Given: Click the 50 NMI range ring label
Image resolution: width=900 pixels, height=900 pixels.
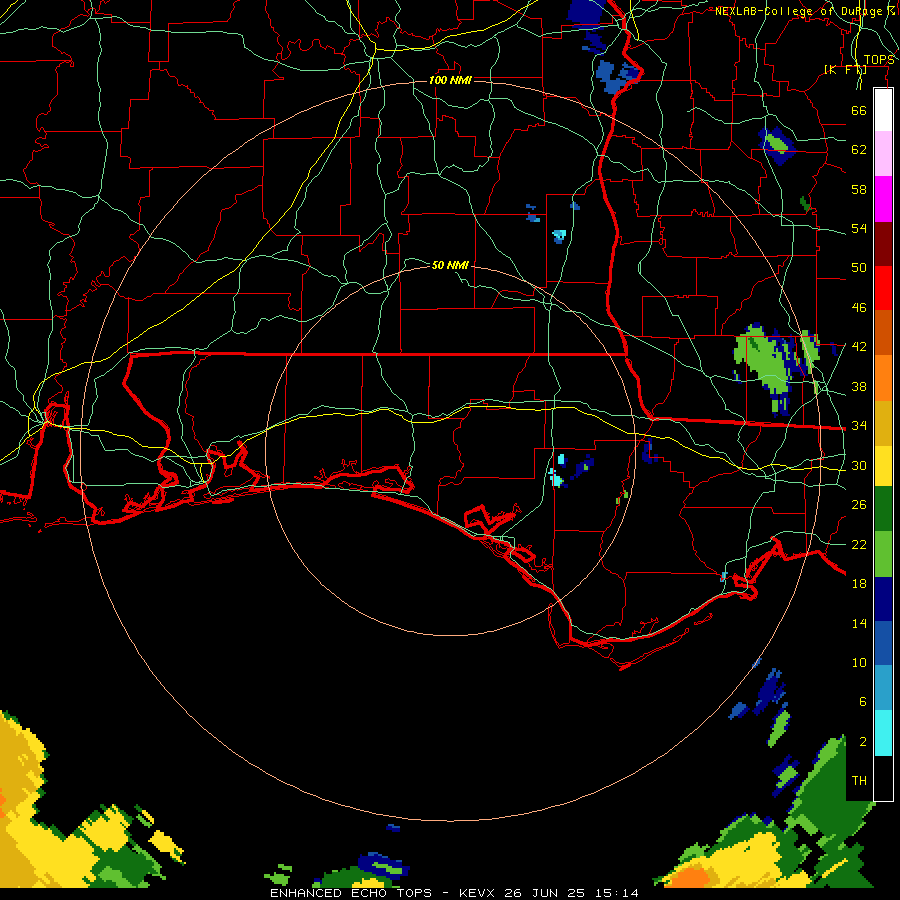Looking at the screenshot, I should tap(450, 265).
